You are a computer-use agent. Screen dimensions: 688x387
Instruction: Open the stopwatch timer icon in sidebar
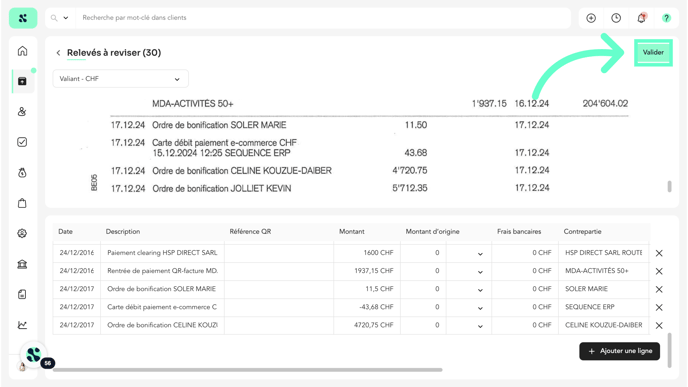click(22, 173)
